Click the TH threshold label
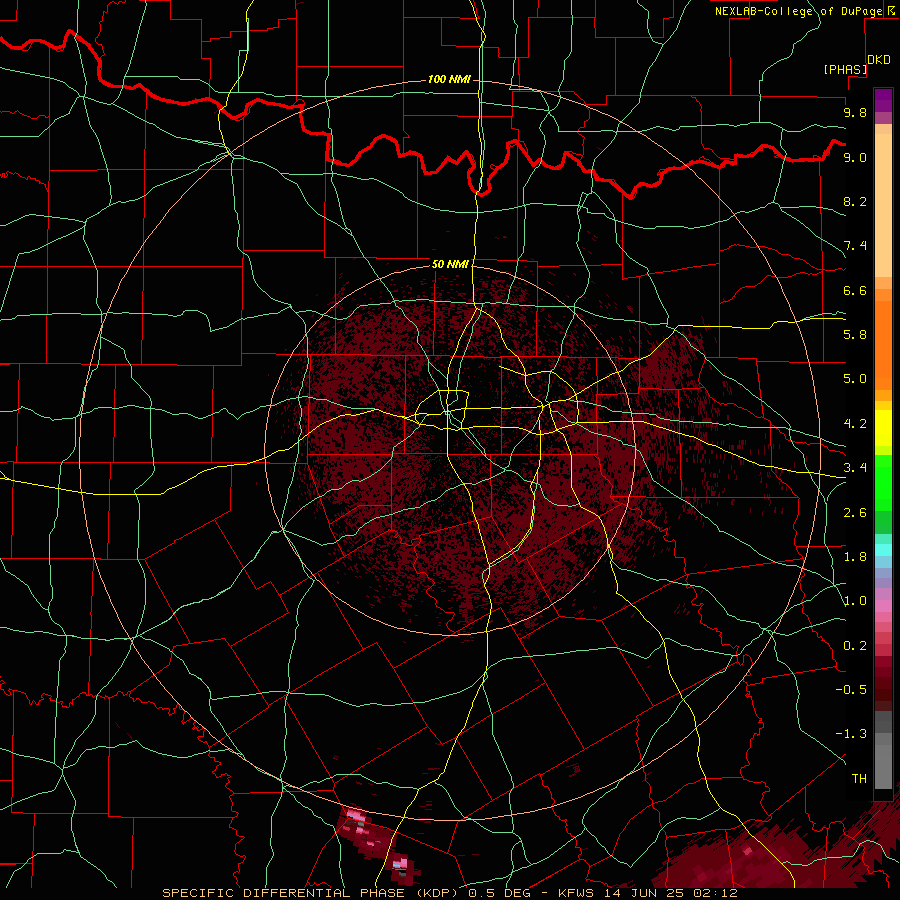Viewport: 900px width, 900px height. [859, 778]
